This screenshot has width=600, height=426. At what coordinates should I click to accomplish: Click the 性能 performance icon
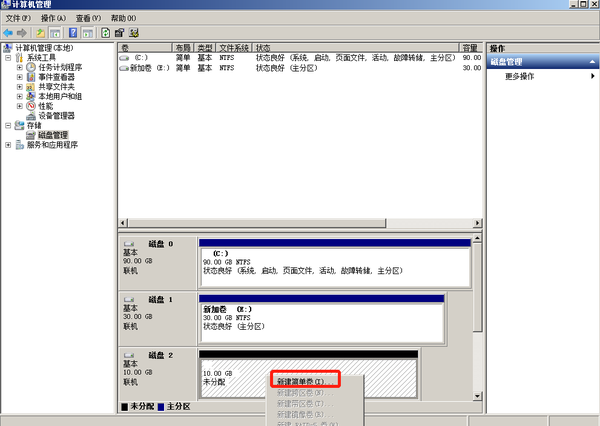[31, 106]
